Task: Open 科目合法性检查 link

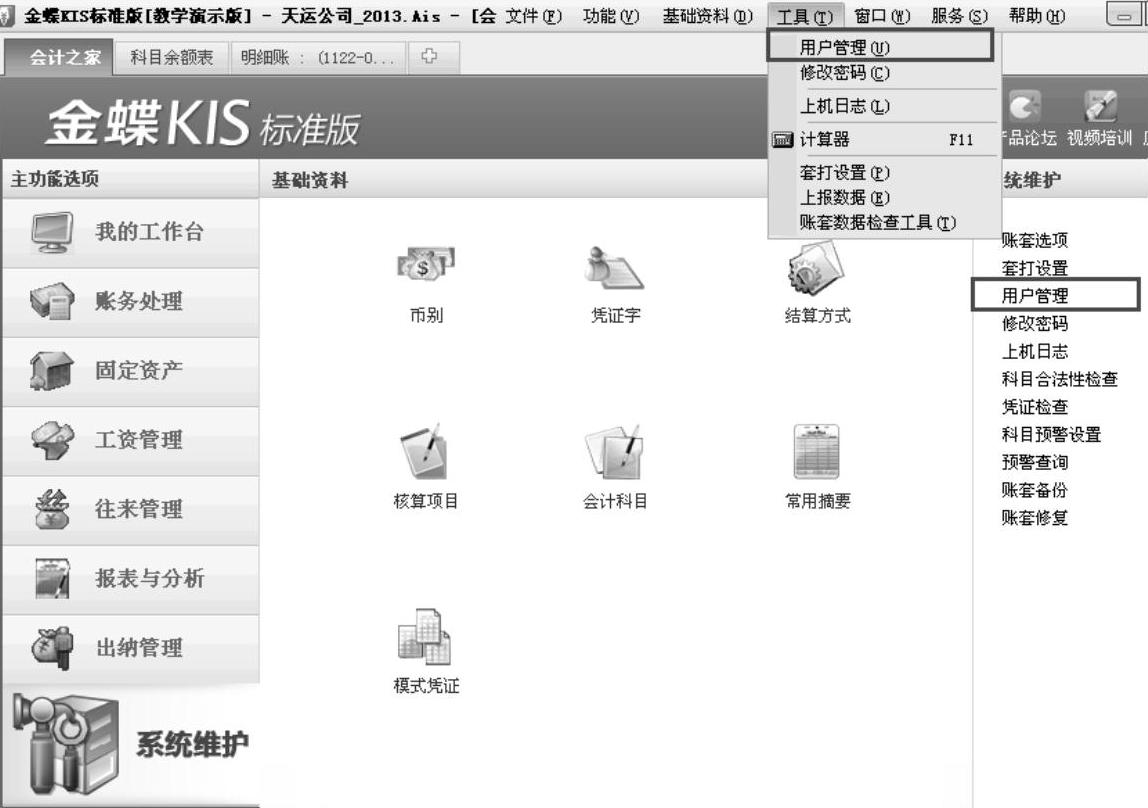Action: [1059, 379]
